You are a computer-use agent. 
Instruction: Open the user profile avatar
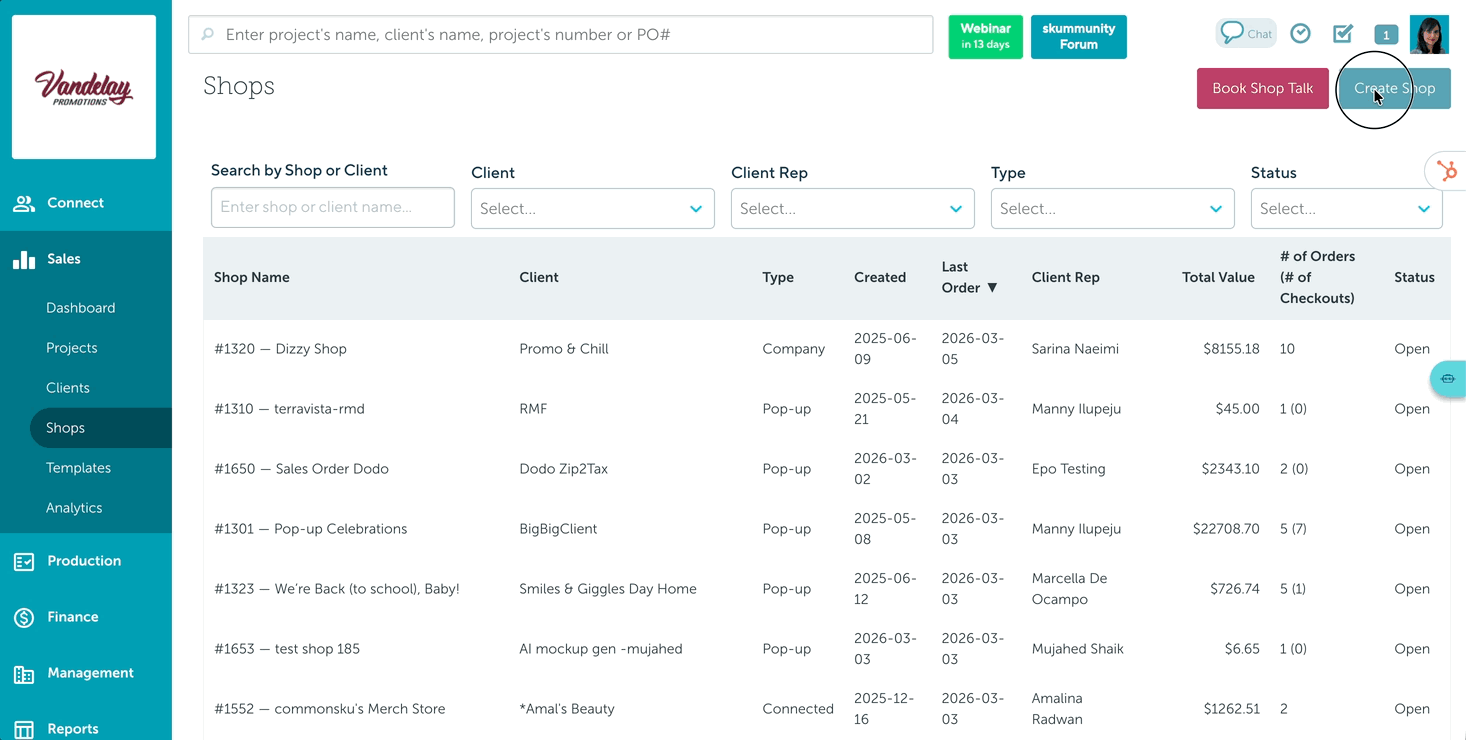[x=1429, y=35]
